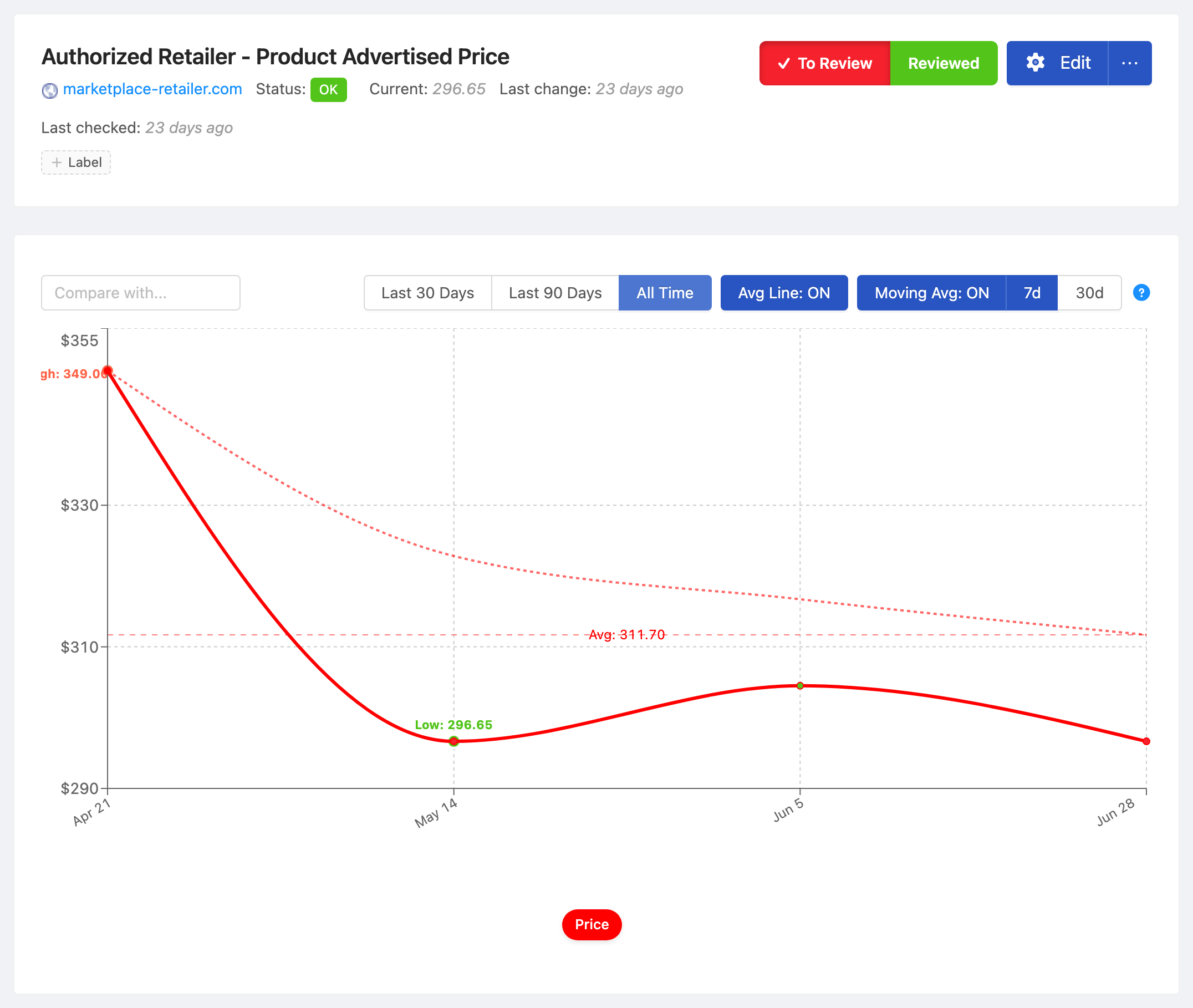The width and height of the screenshot is (1193, 1008).
Task: Click the Current value 296.65
Action: point(459,89)
